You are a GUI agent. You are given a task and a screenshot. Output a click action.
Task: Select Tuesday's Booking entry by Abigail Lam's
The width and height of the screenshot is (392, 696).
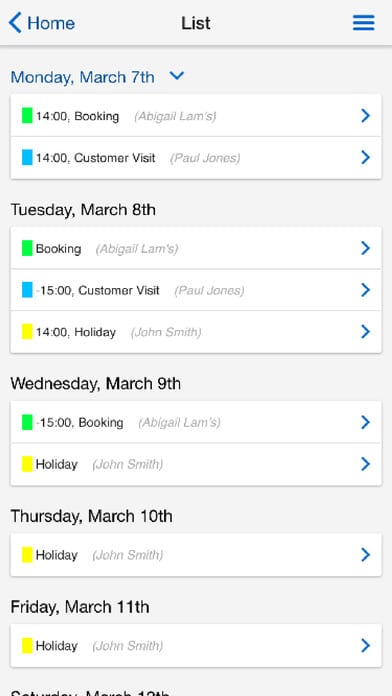[196, 248]
